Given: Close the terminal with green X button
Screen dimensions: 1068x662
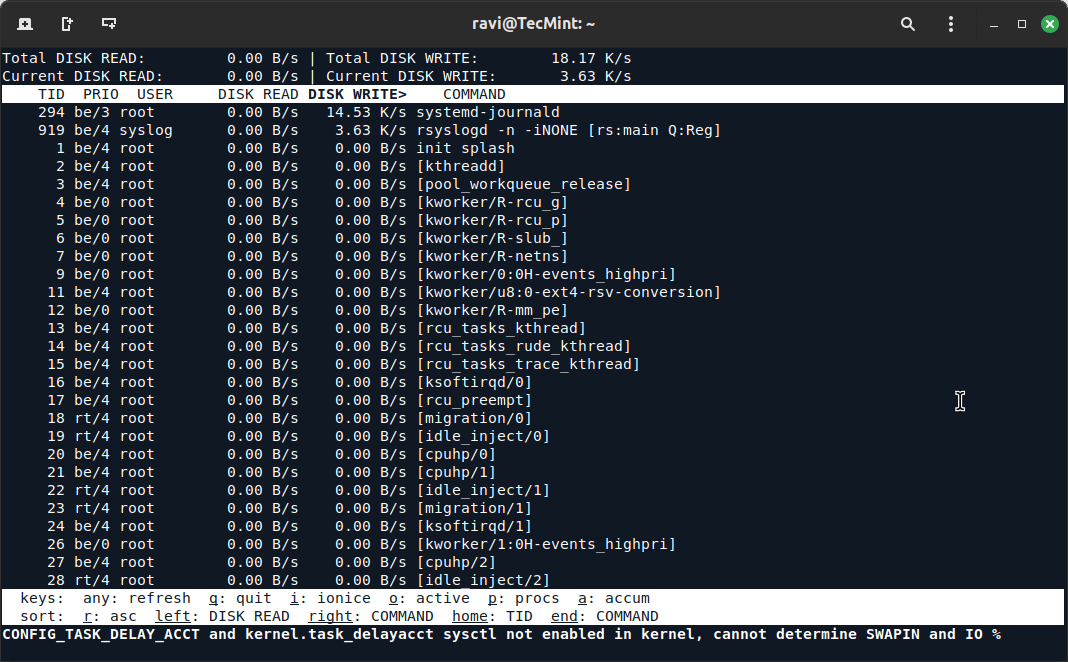Looking at the screenshot, I should pos(1049,23).
